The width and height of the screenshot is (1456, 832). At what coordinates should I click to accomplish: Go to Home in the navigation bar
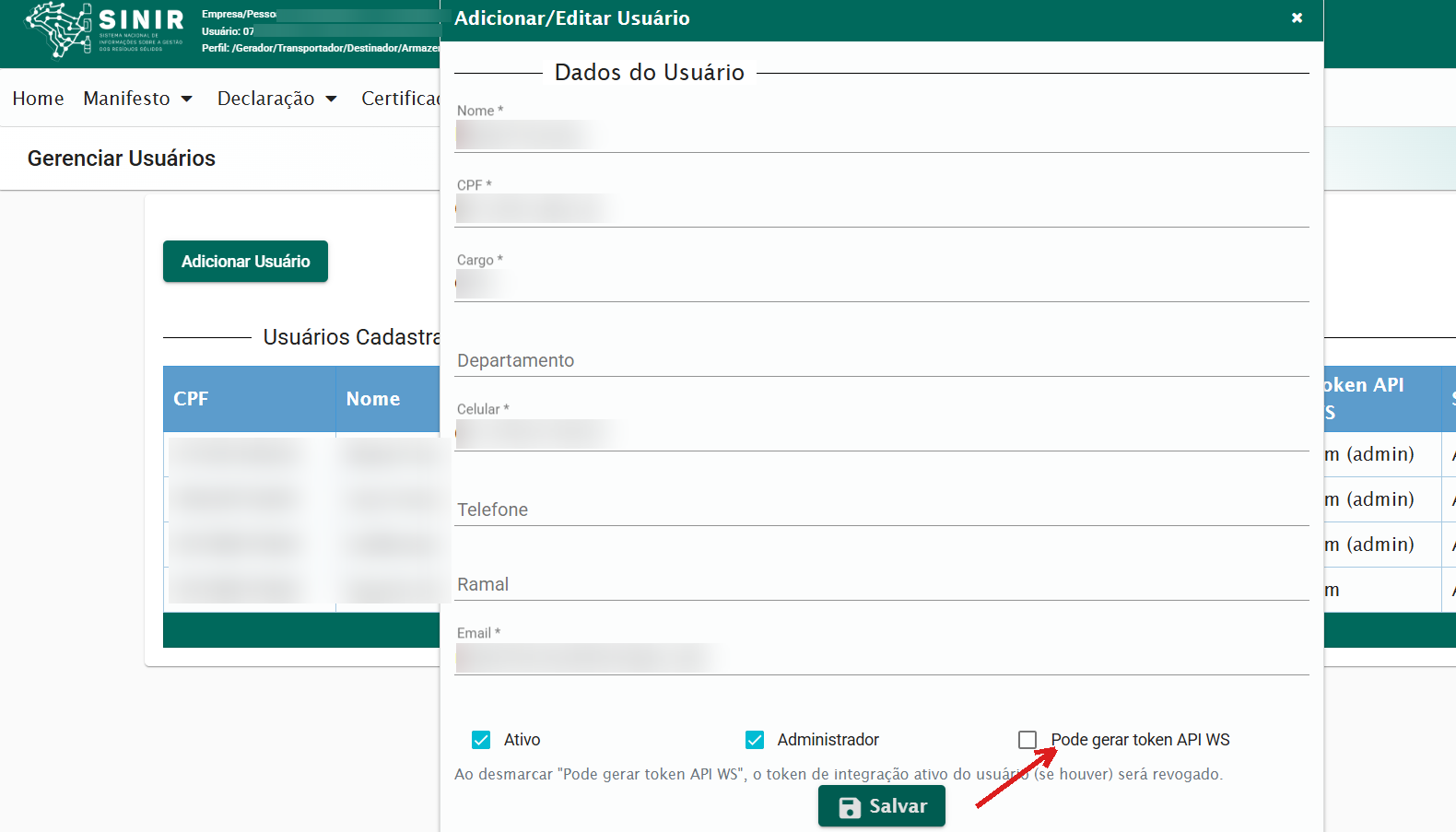(x=38, y=99)
